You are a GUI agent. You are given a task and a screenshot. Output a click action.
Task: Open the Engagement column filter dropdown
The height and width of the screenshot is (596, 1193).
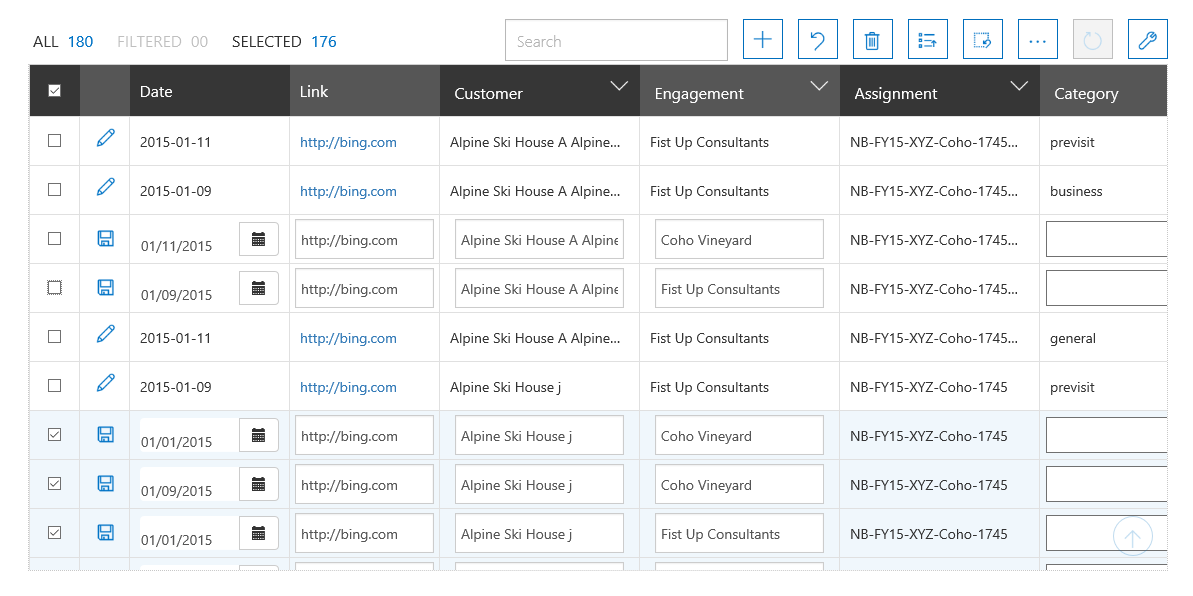tap(819, 85)
